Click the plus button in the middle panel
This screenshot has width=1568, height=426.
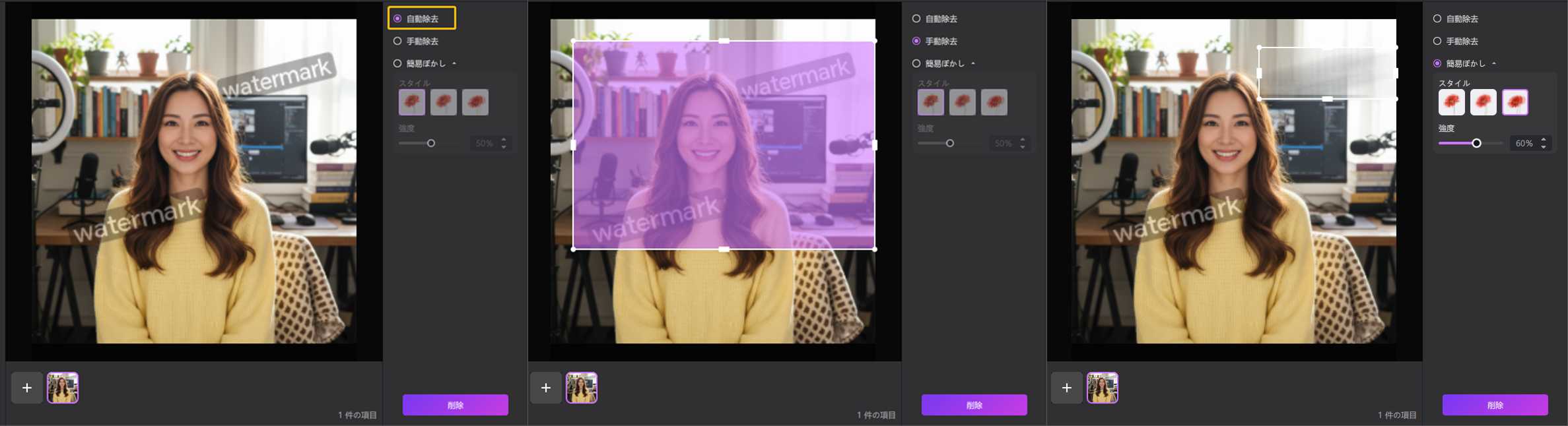click(546, 388)
